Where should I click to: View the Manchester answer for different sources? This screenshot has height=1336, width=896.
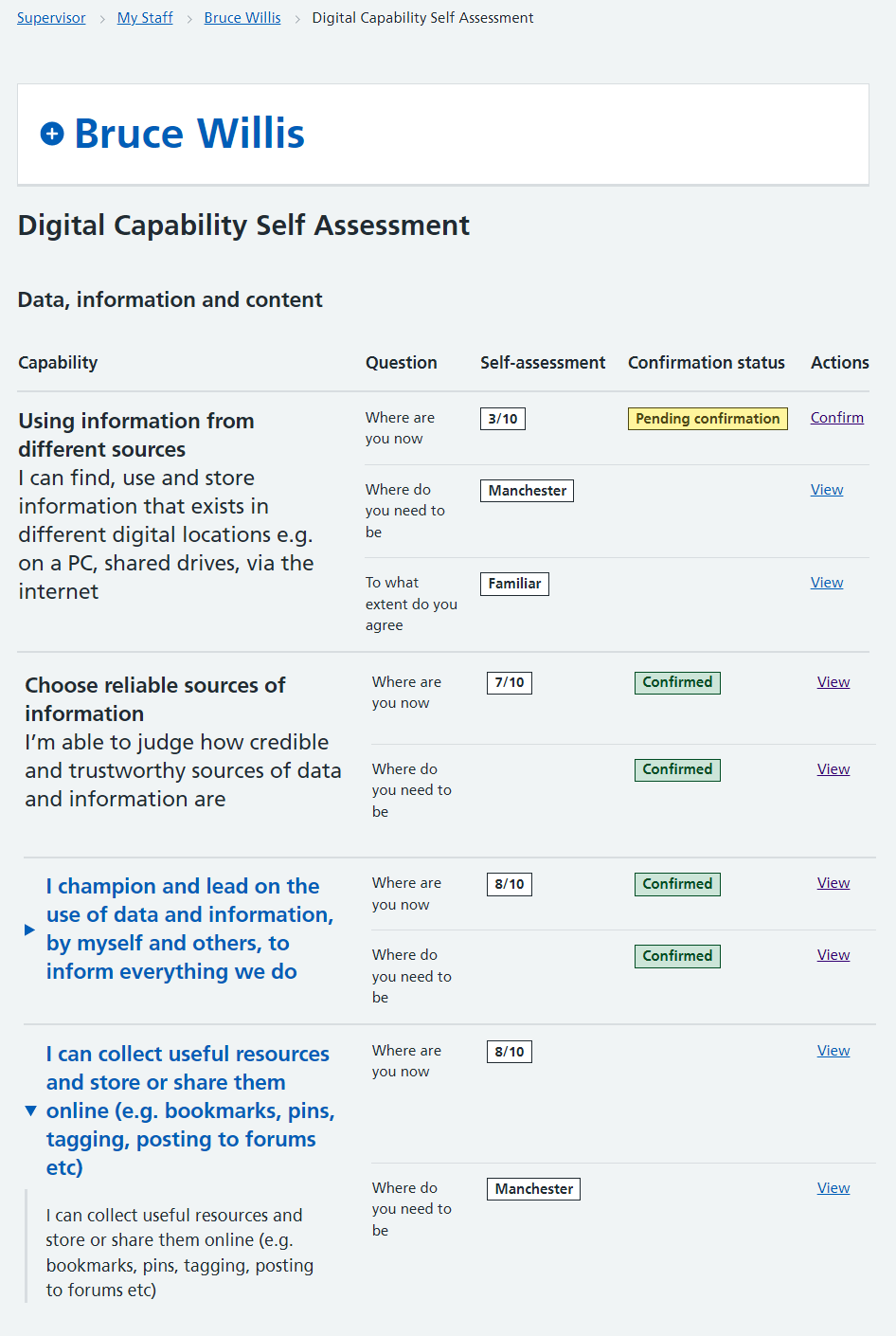click(827, 490)
